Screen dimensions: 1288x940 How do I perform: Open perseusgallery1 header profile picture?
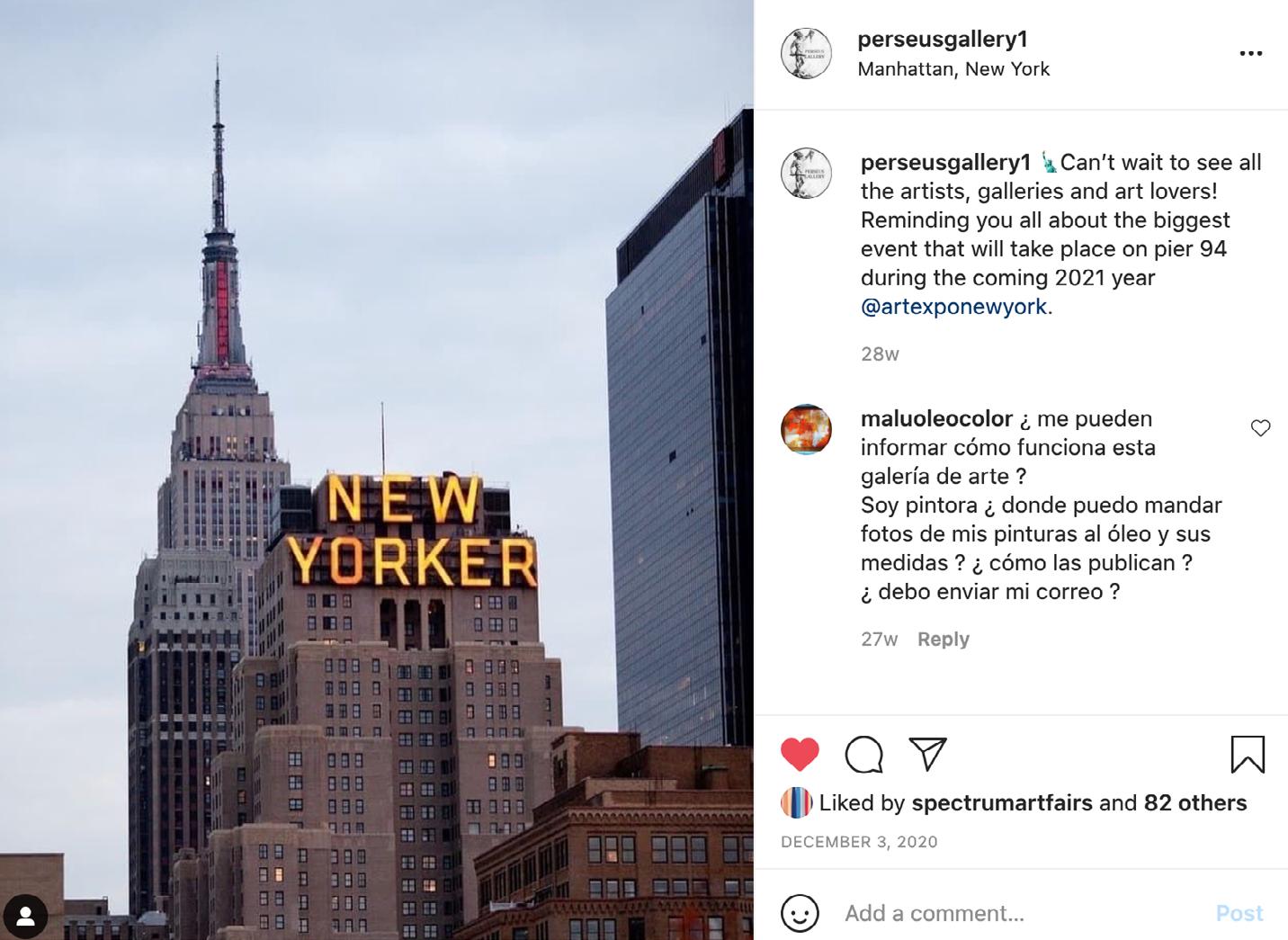tap(806, 53)
